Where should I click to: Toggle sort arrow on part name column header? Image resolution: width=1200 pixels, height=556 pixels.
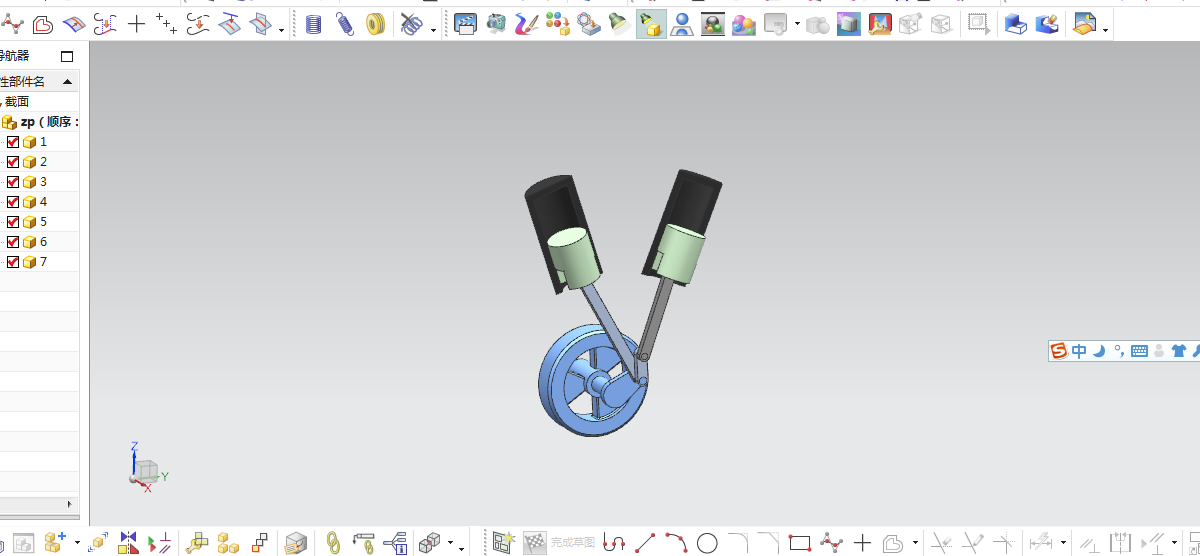(67, 82)
